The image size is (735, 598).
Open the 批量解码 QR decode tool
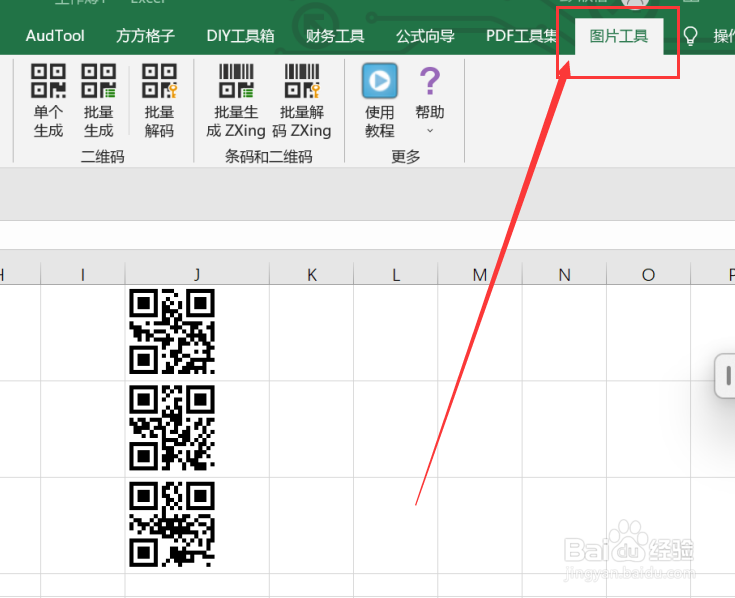[159, 100]
